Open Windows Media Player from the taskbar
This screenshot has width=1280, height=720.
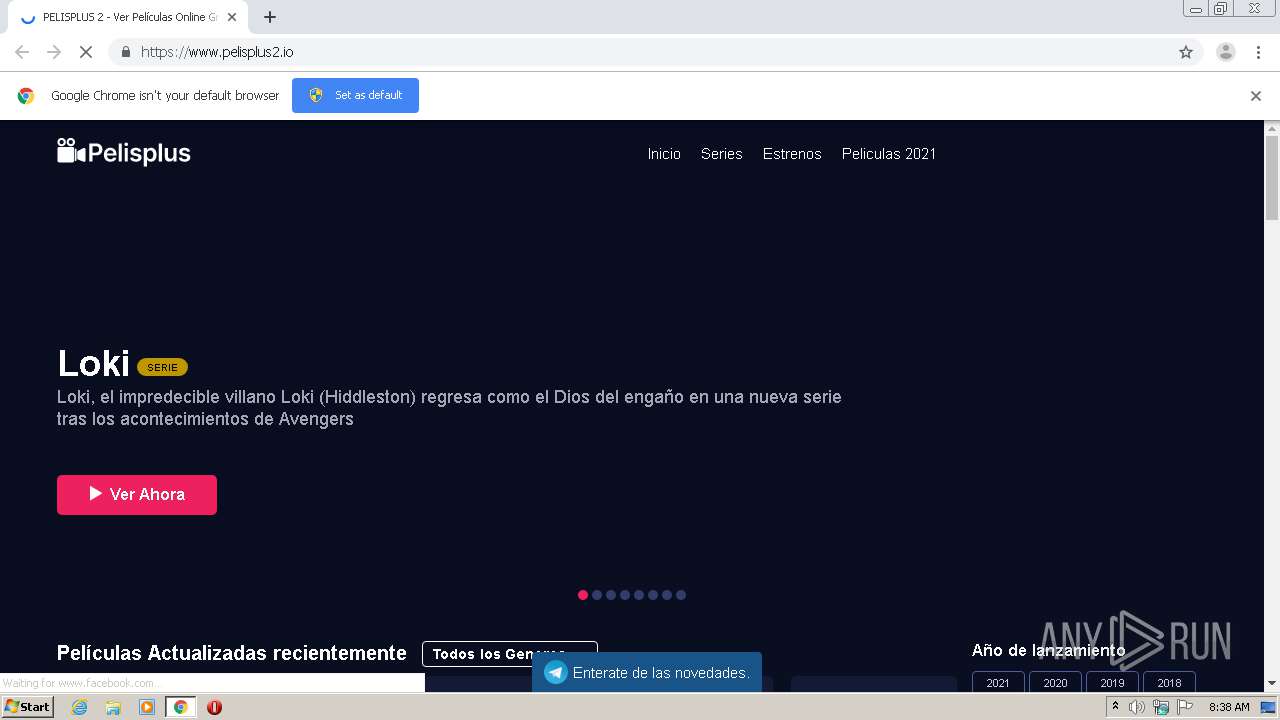tap(147, 707)
